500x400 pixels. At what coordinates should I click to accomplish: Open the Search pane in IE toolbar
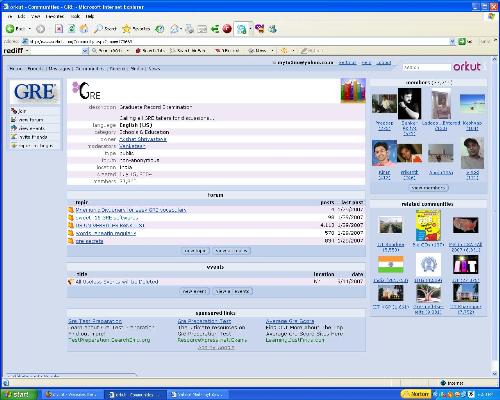tap(105, 29)
